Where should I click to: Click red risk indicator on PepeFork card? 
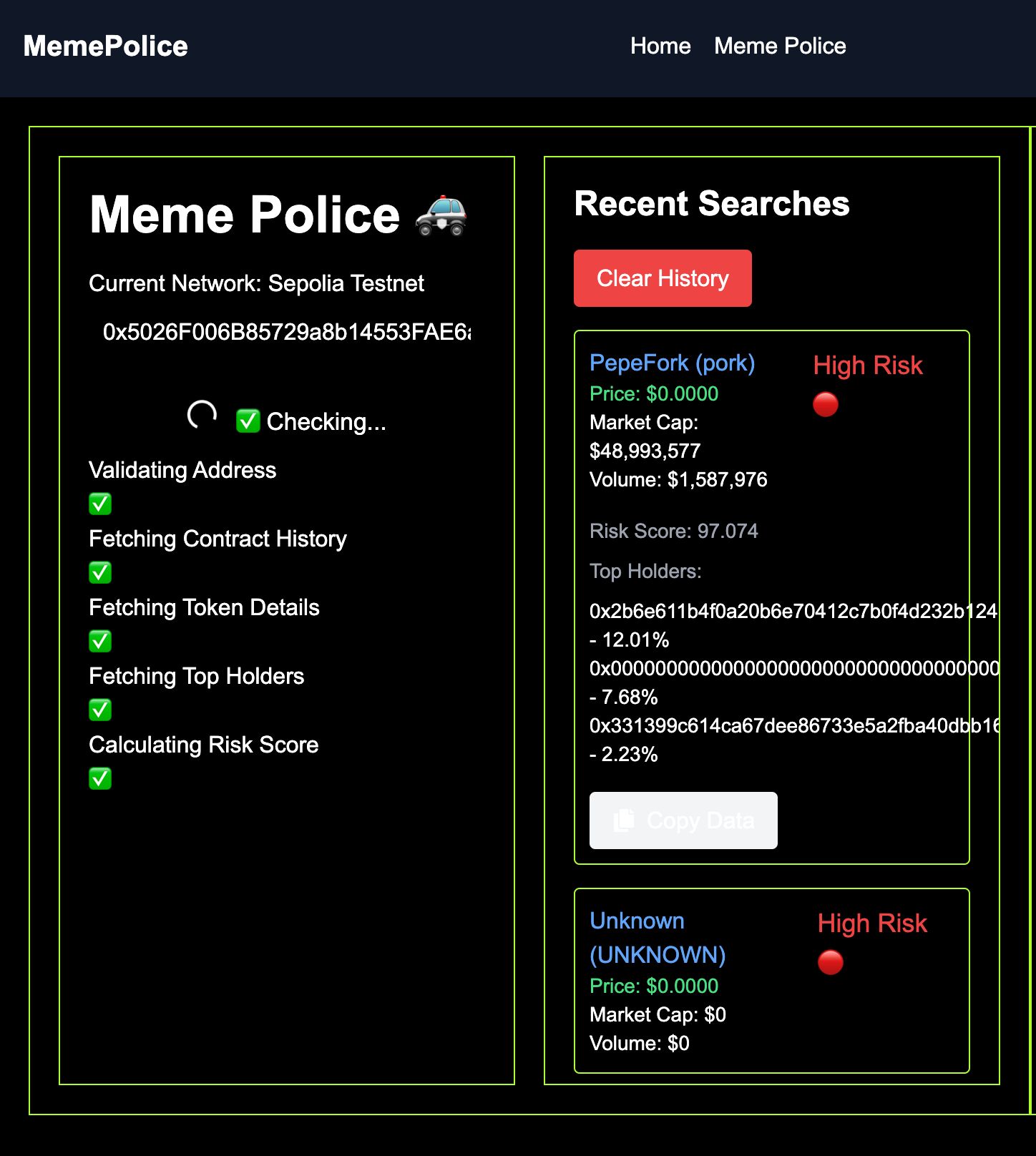pos(826,404)
